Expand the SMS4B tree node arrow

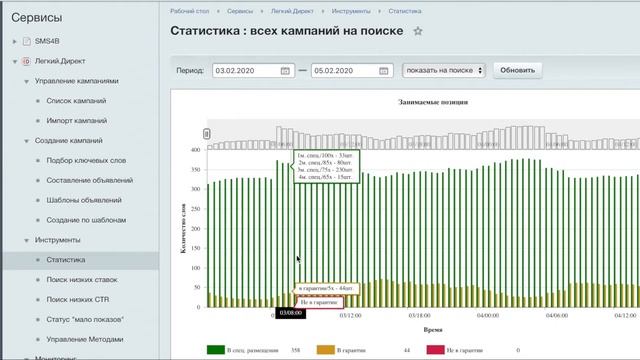point(15,41)
